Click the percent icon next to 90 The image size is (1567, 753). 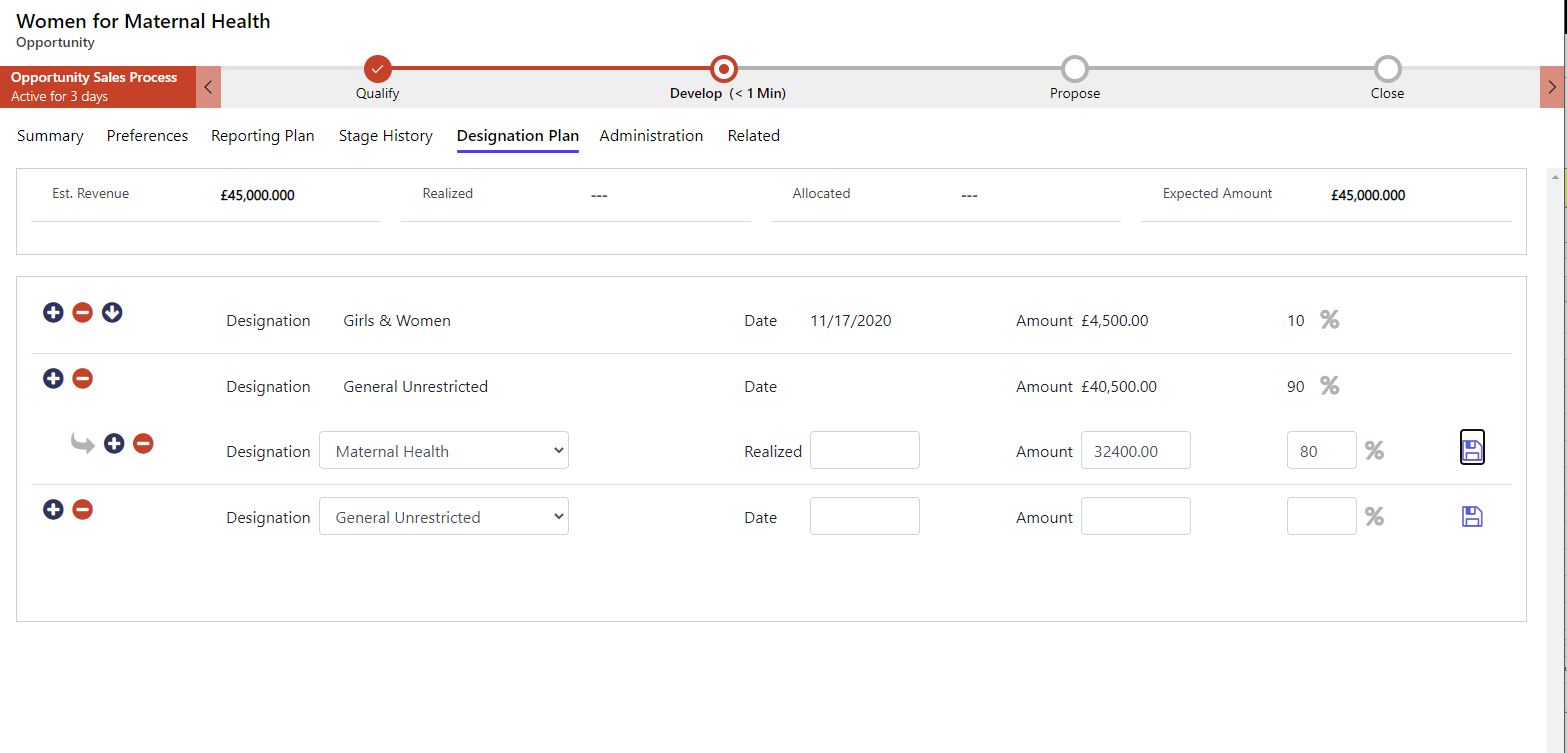(1330, 386)
